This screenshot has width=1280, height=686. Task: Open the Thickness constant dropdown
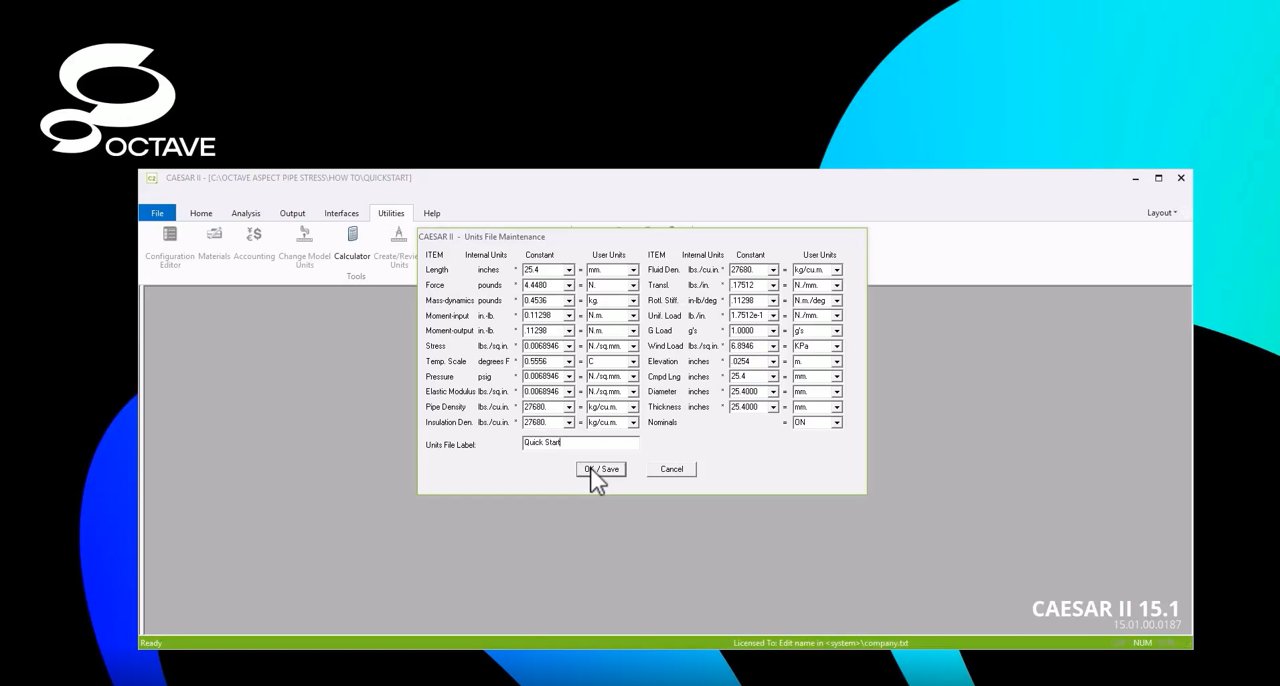click(x=773, y=407)
